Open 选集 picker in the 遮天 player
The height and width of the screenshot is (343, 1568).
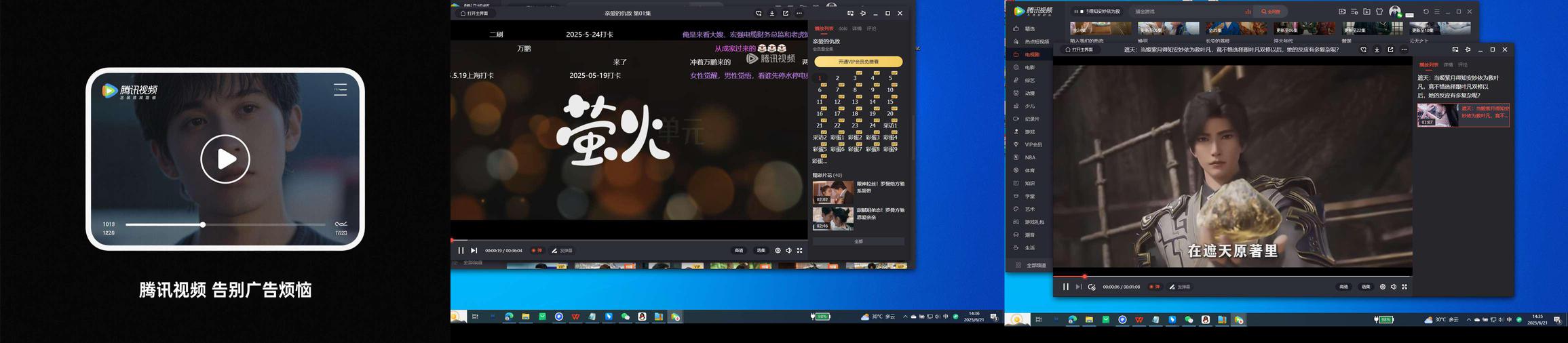(1366, 287)
